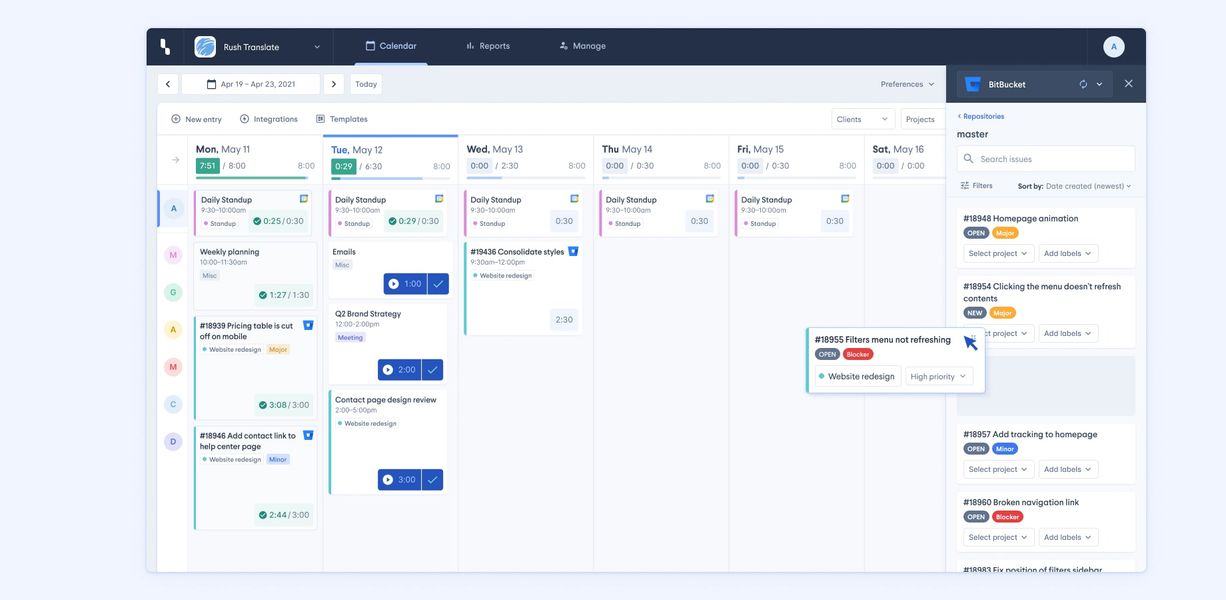
Task: Click the calendar icon on Wednesday's Daily Standup
Action: pyautogui.click(x=575, y=199)
